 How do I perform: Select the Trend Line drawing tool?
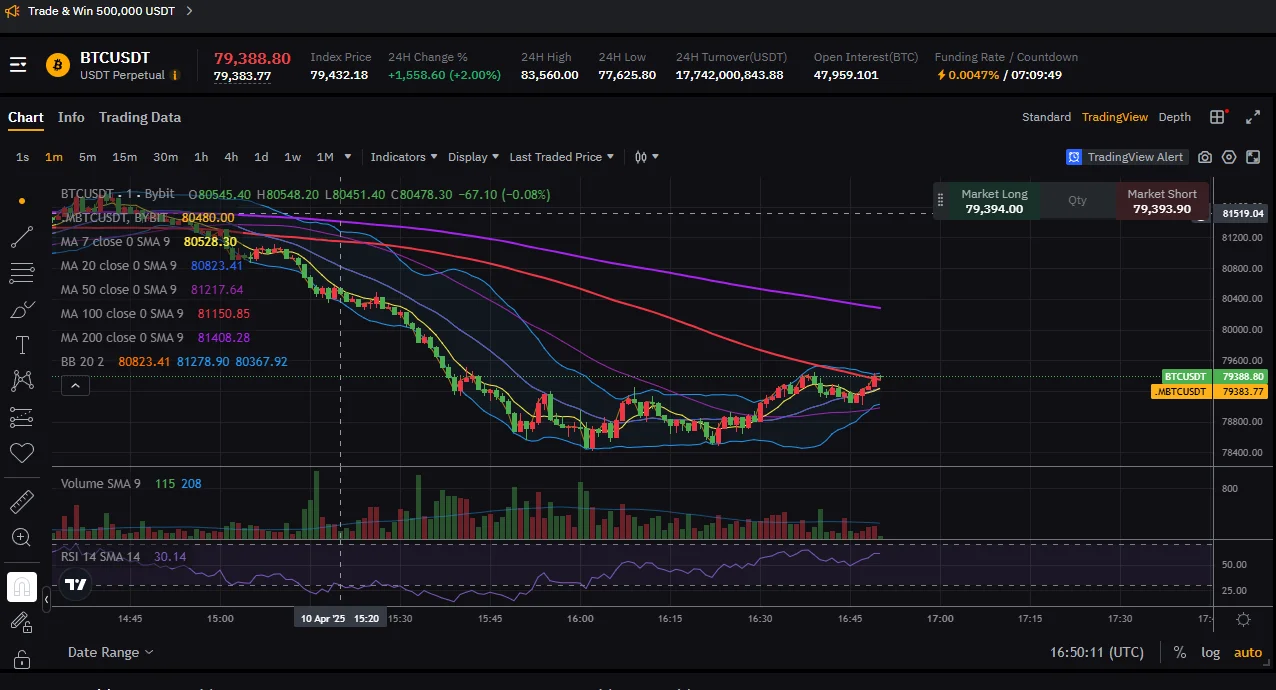(x=22, y=237)
